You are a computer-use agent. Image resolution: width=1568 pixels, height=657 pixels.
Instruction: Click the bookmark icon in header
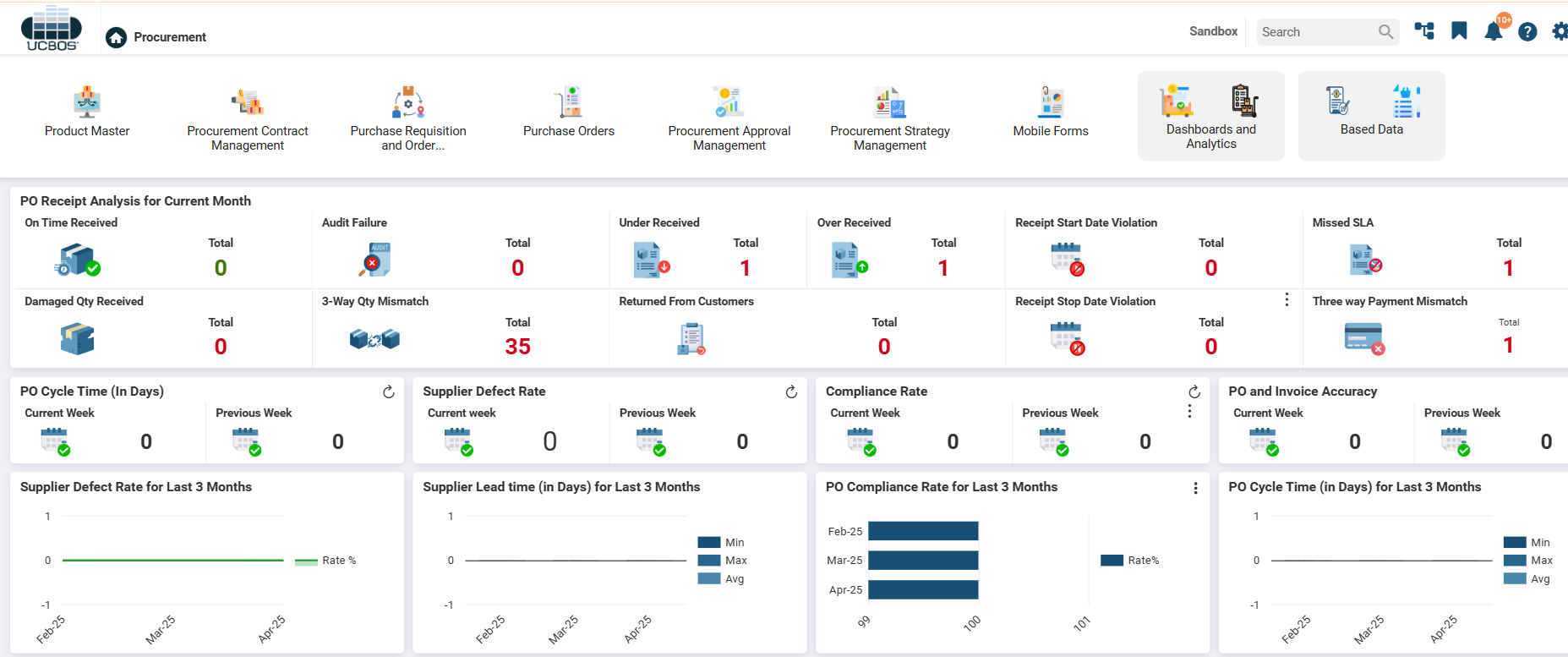pos(1459,31)
